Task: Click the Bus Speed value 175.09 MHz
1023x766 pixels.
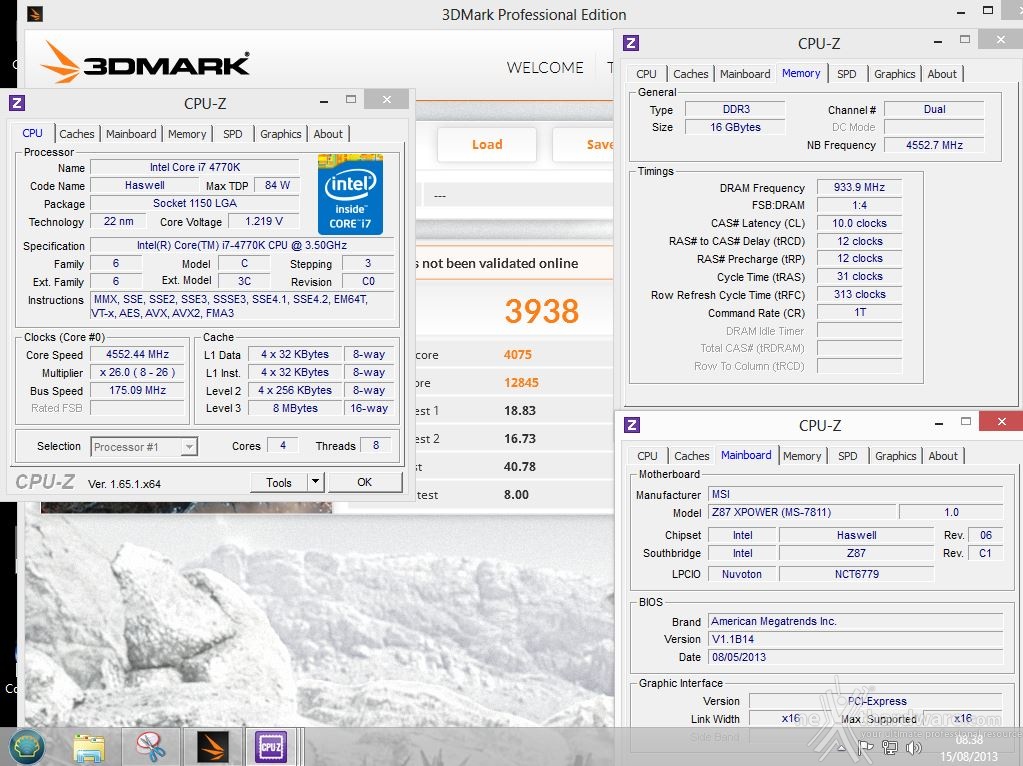Action: point(138,390)
